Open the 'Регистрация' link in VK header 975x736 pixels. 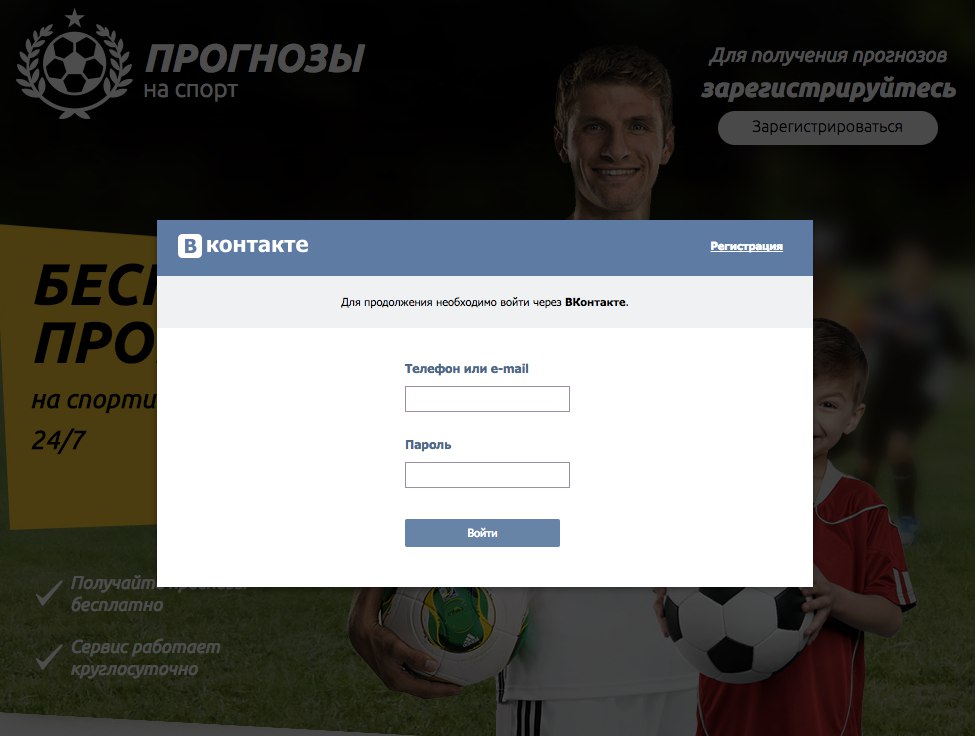tap(746, 246)
